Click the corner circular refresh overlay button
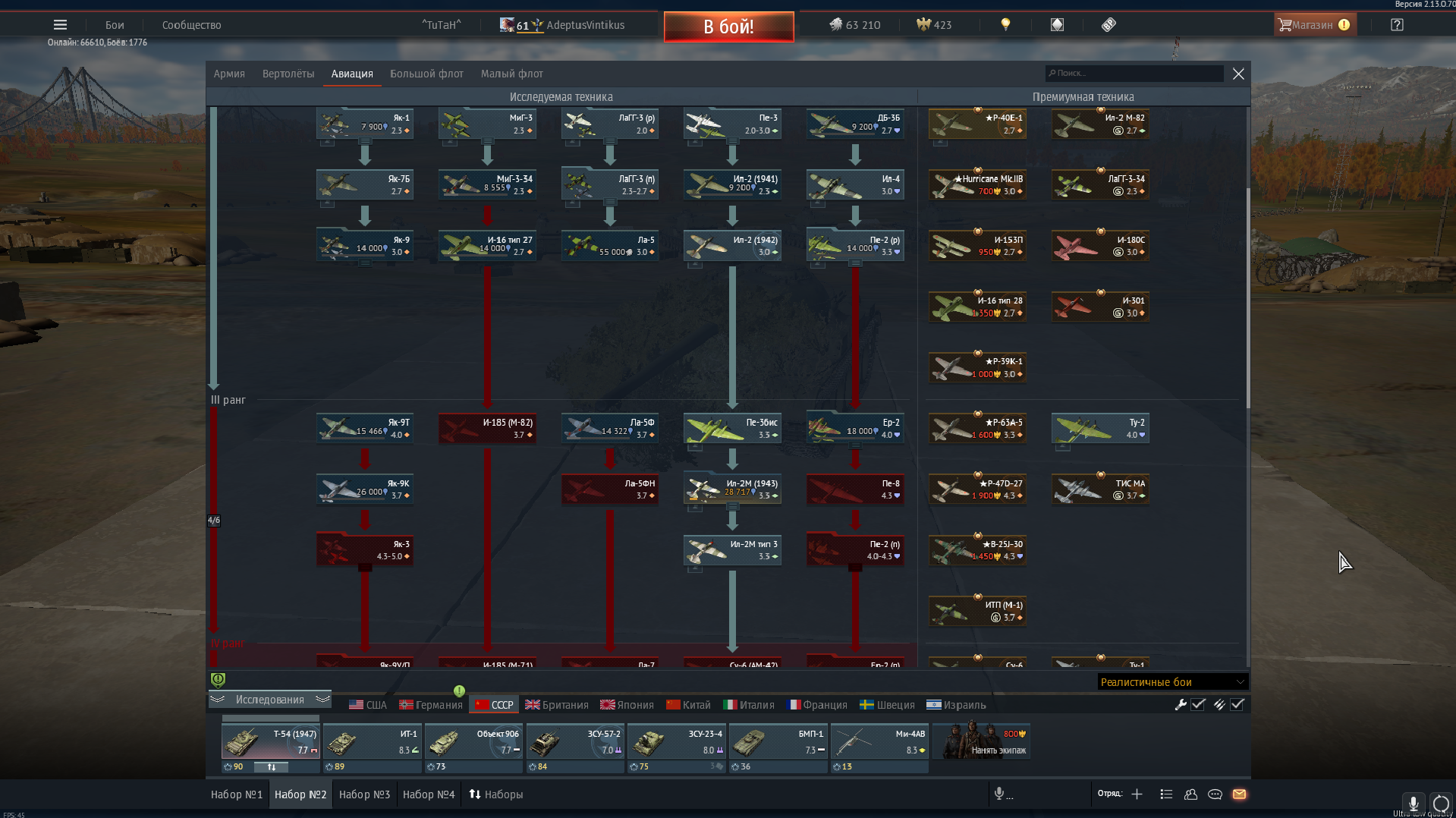The width and height of the screenshot is (1456, 818). point(1441,804)
